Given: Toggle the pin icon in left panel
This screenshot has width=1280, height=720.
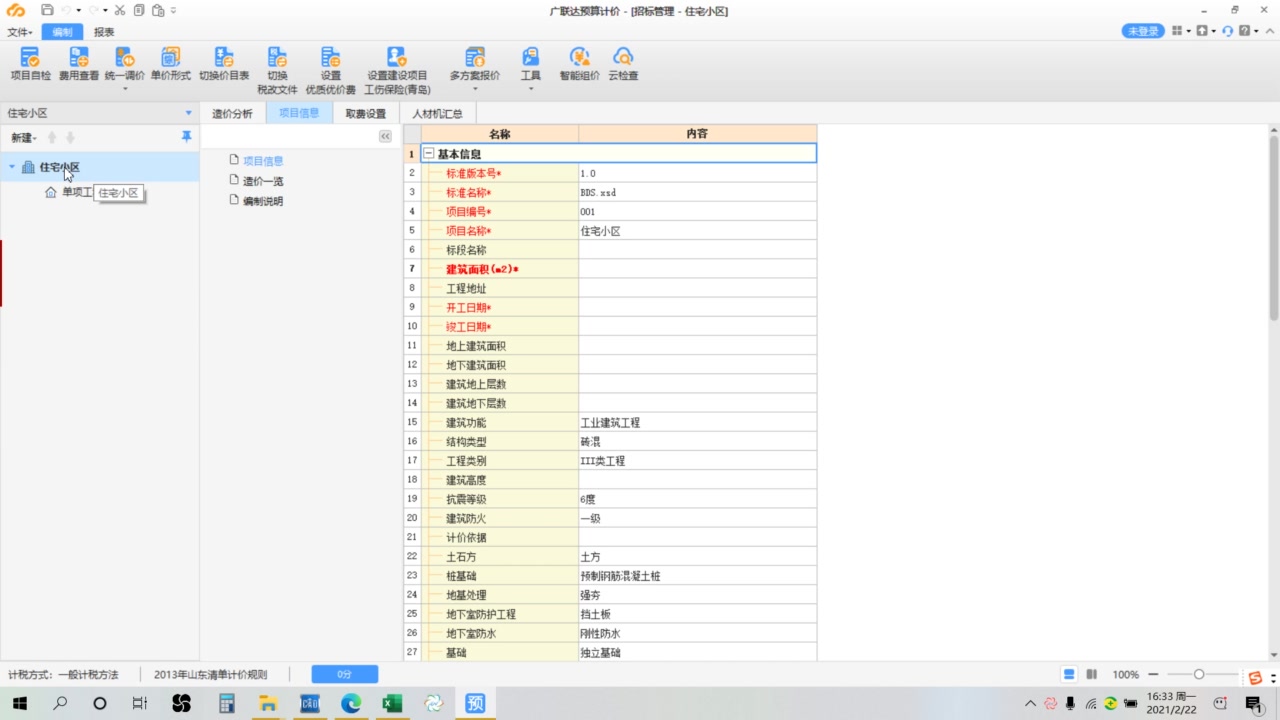Looking at the screenshot, I should tap(186, 137).
